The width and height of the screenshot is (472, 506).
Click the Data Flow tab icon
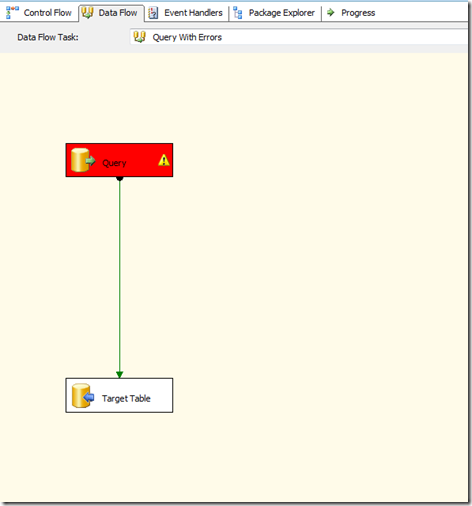click(x=87, y=13)
